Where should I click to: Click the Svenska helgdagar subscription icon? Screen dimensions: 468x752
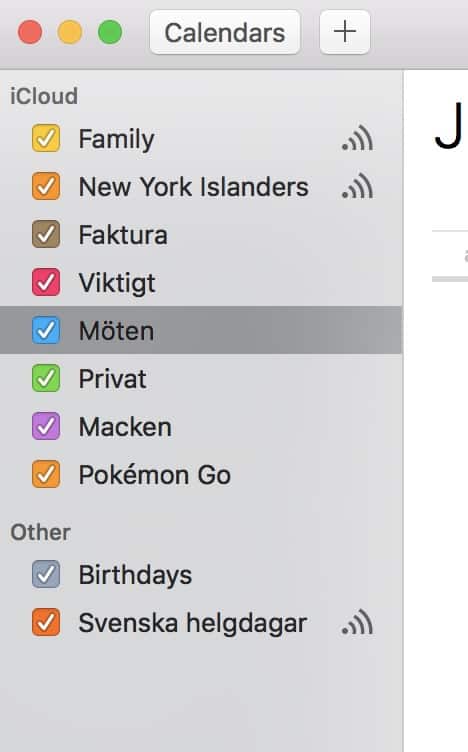click(x=357, y=623)
